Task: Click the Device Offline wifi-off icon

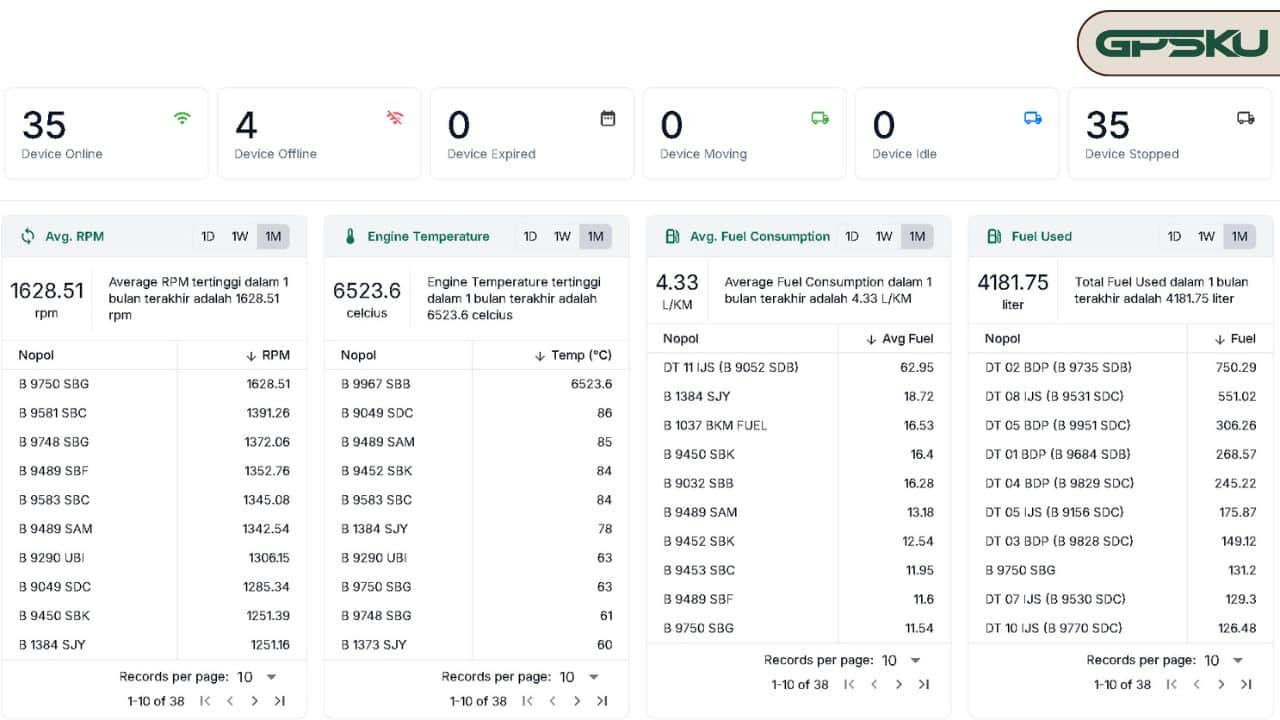Action: [395, 118]
